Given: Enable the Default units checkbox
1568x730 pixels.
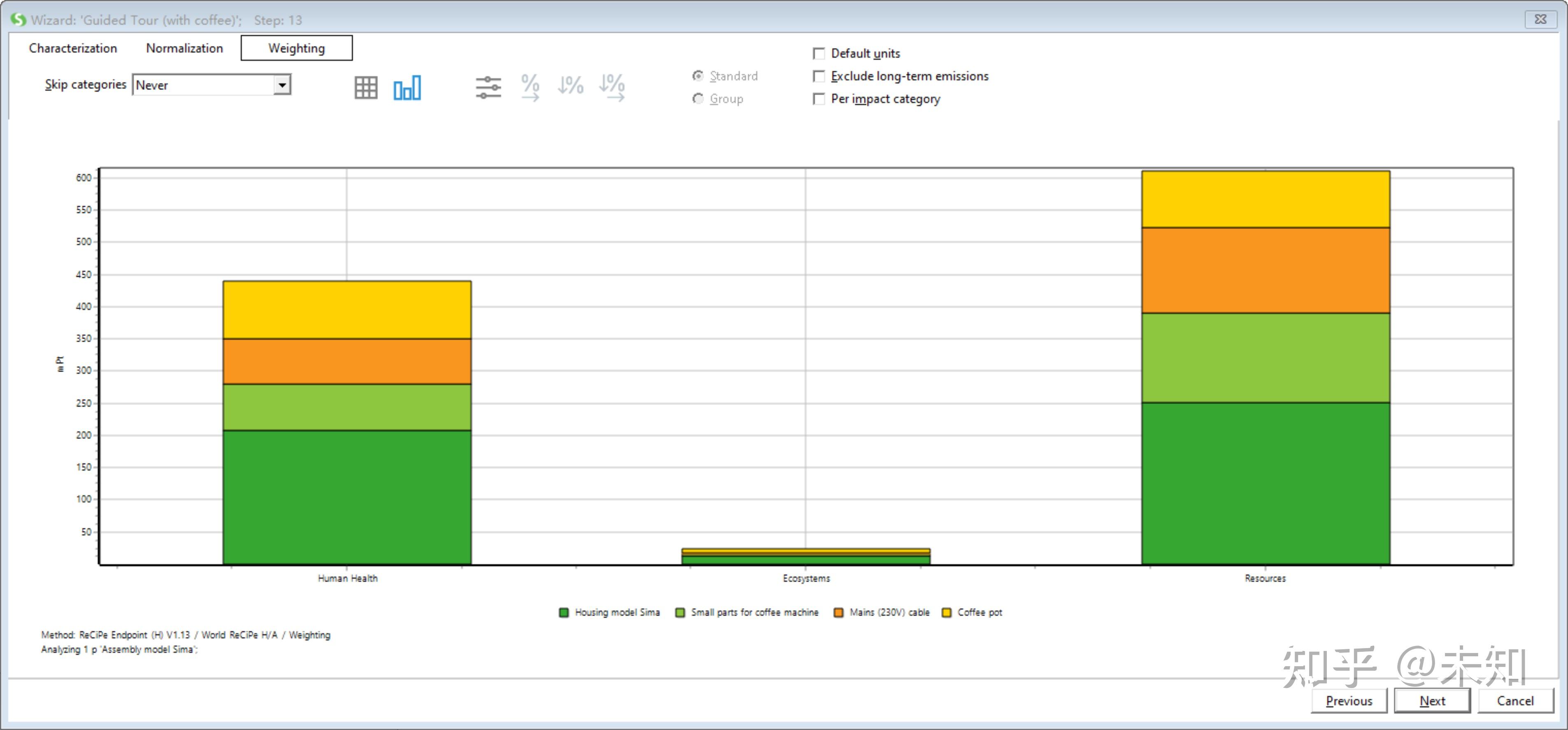Looking at the screenshot, I should pos(819,54).
